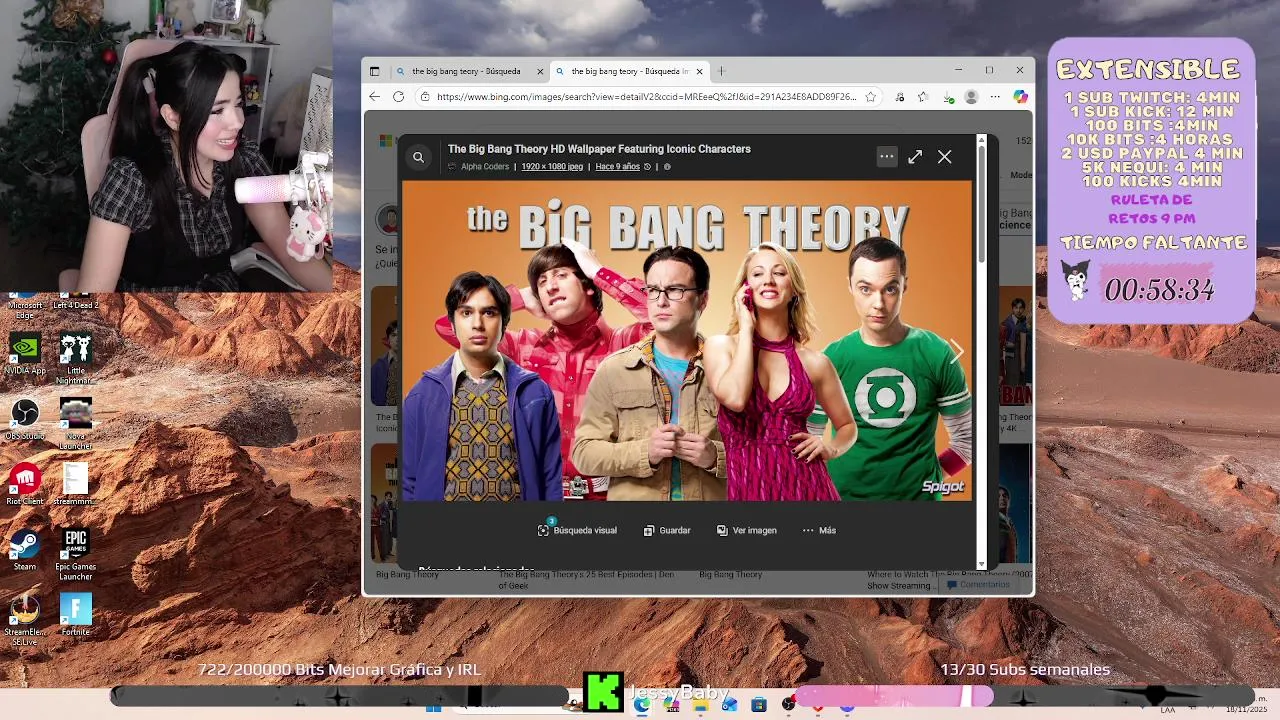Open Edge settings and more menu
The image size is (1280, 720).
[x=995, y=97]
